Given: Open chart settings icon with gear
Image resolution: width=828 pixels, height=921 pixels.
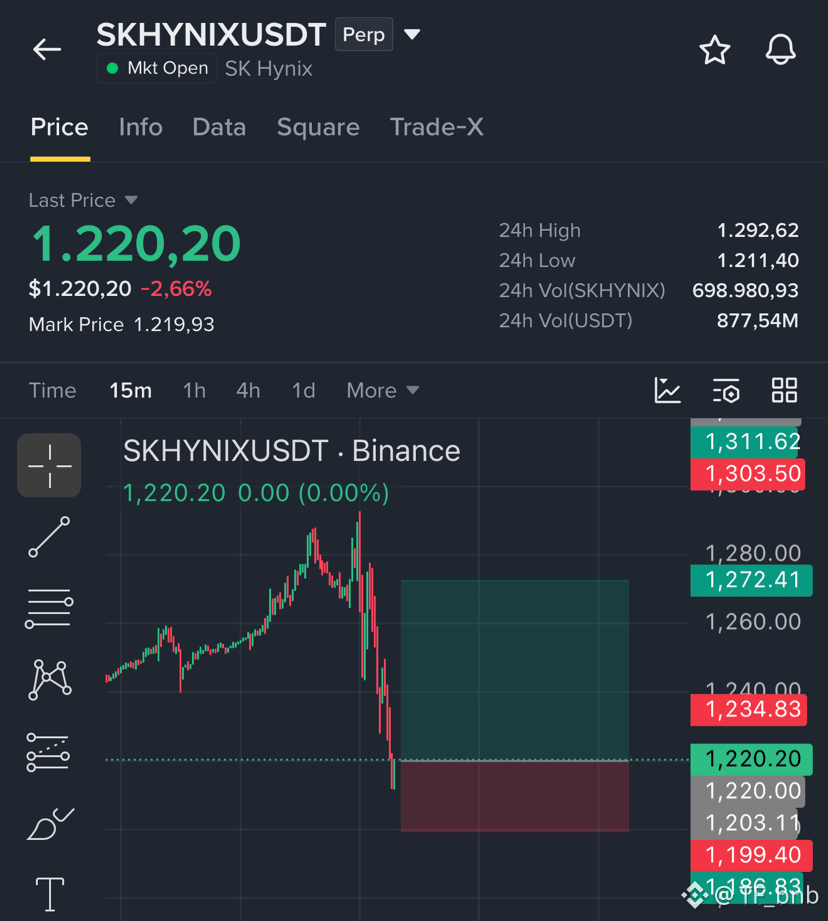Looking at the screenshot, I should (726, 391).
